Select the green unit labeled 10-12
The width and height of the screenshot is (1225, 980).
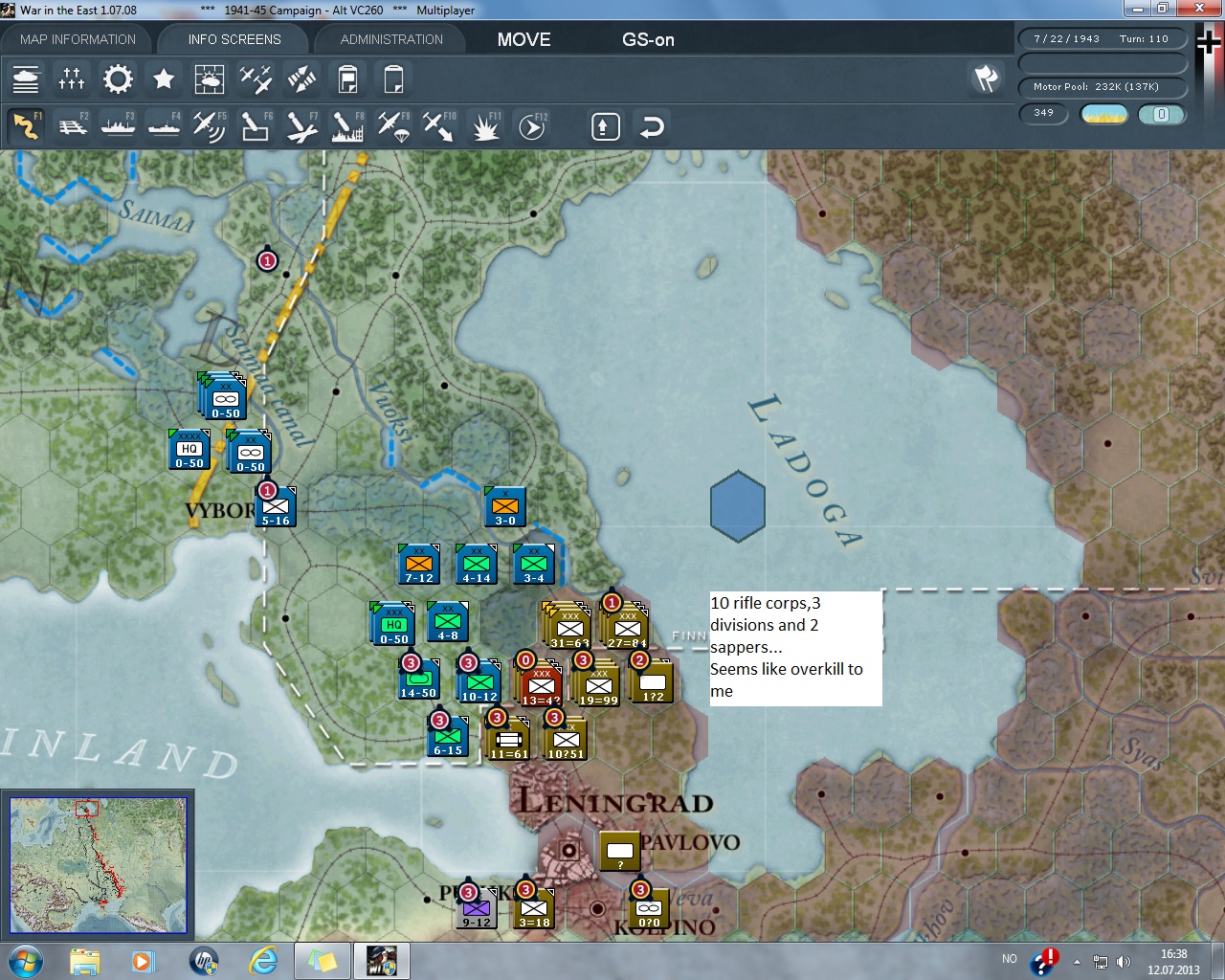point(479,681)
